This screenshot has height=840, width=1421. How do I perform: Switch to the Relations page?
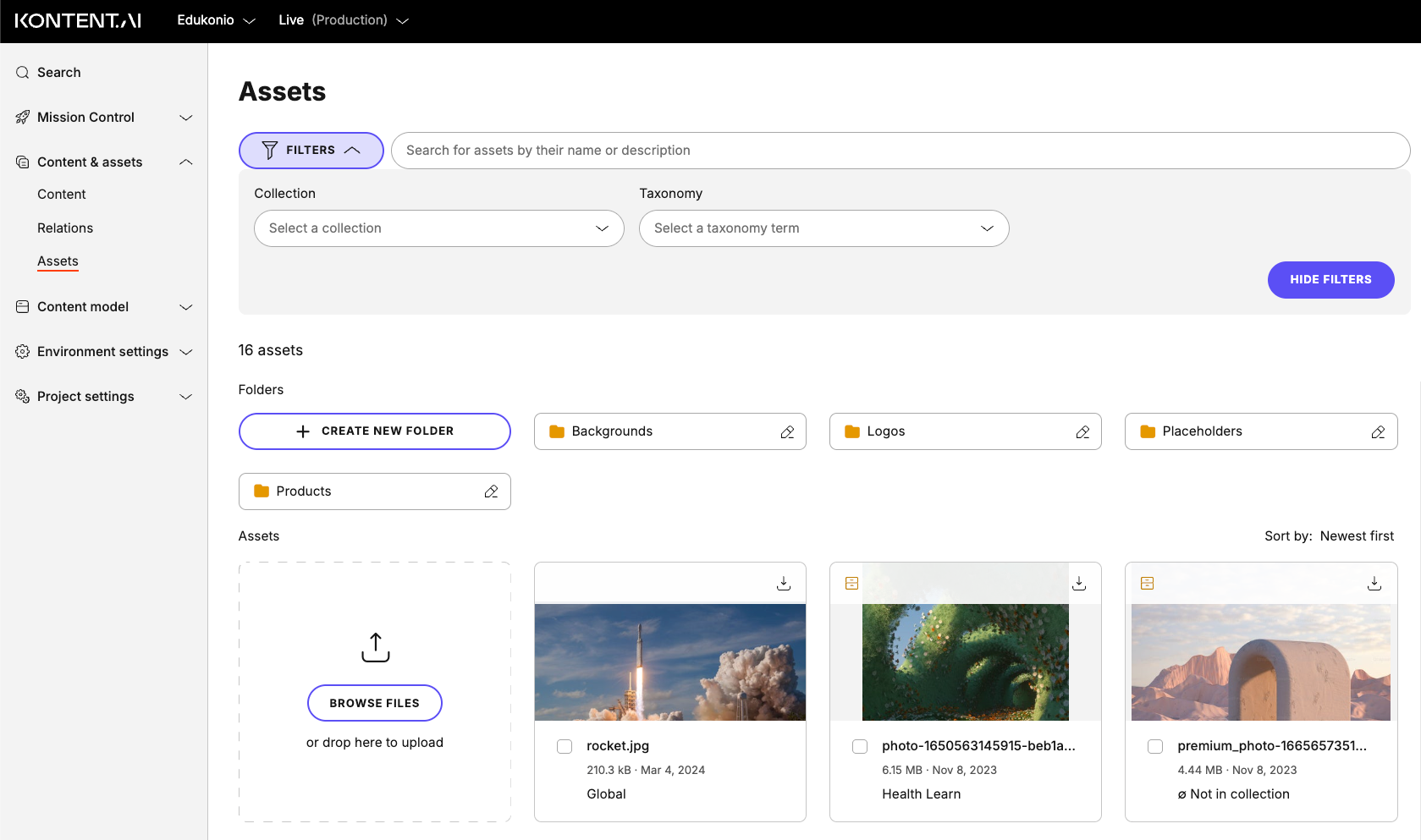click(x=65, y=228)
